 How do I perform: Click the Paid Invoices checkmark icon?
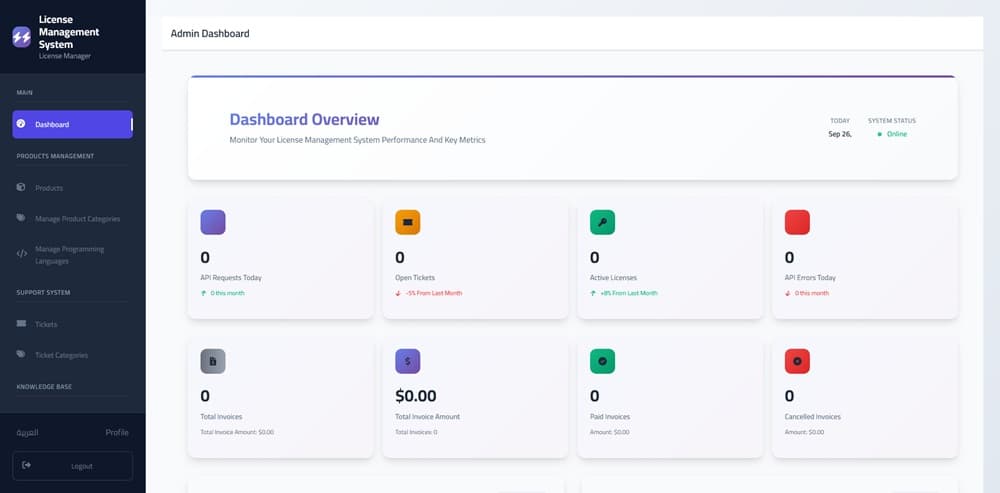point(602,361)
